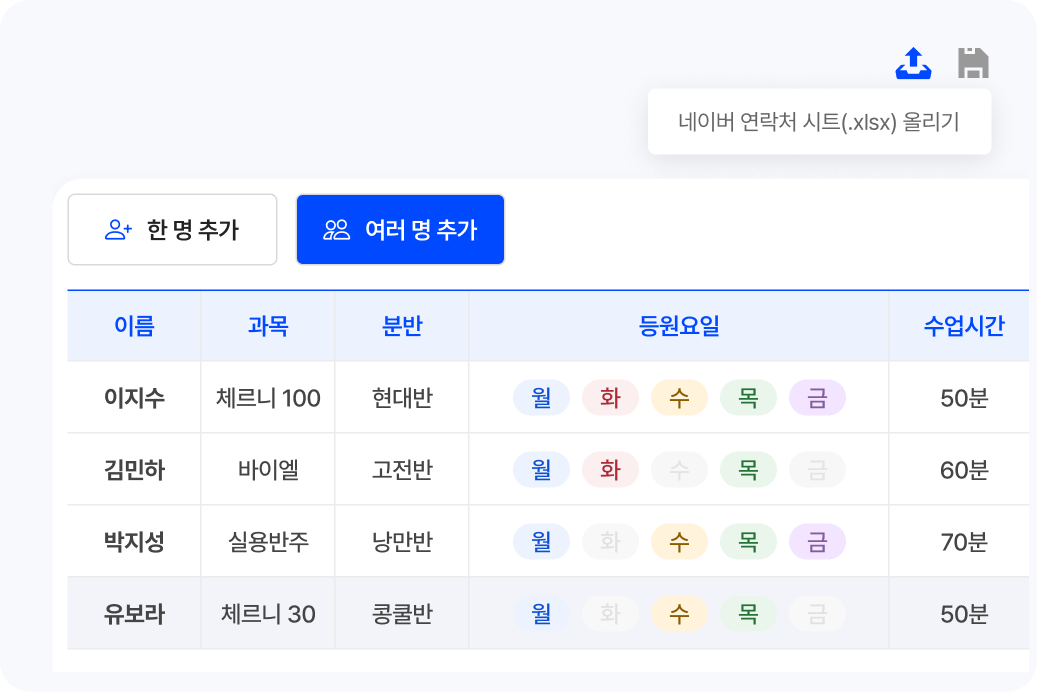Click the 체르니 100 subject cell
The height and width of the screenshot is (692, 1037).
pos(267,397)
